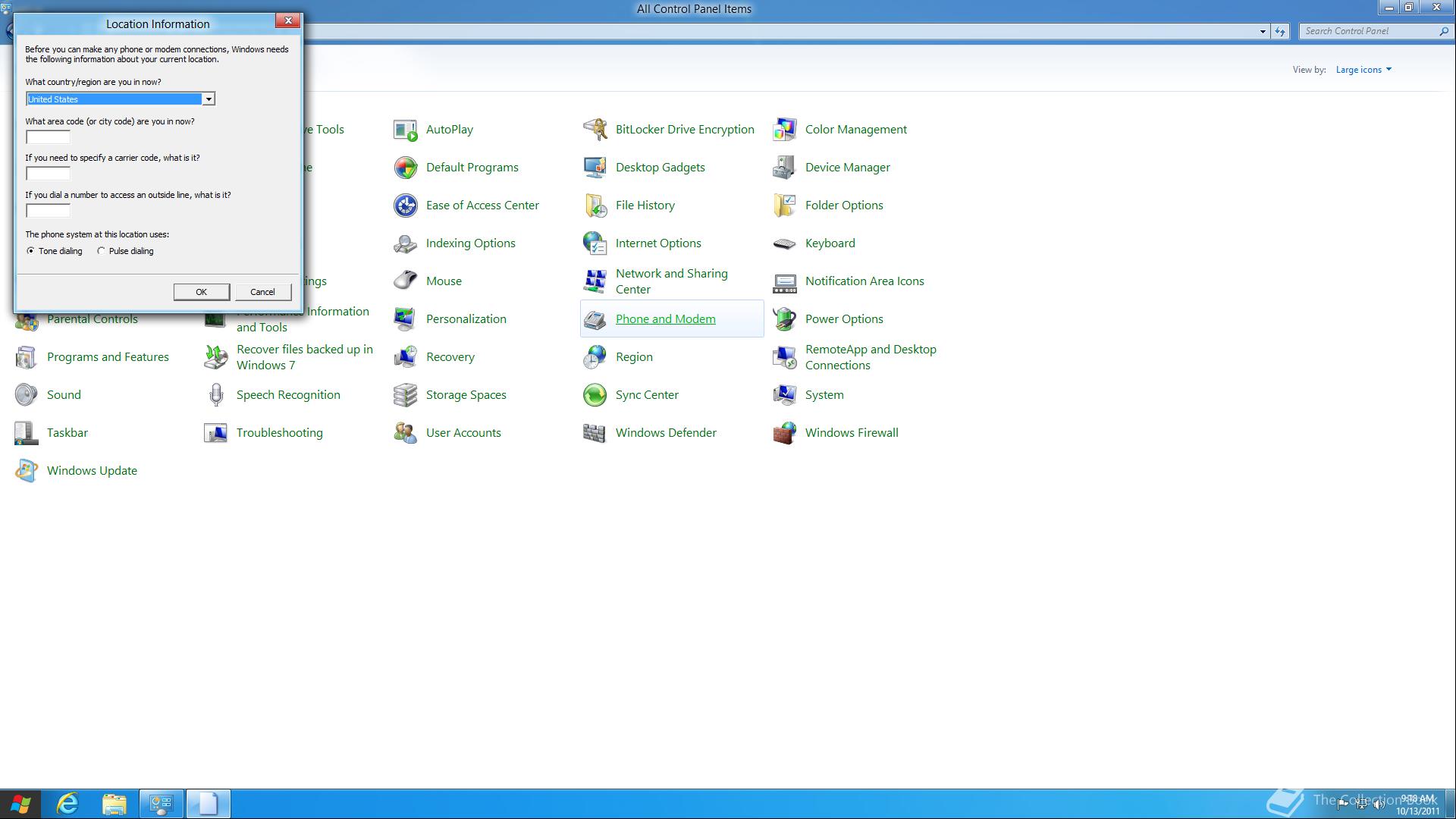Open the Device Manager icon
The image size is (1456, 819).
[x=785, y=168]
